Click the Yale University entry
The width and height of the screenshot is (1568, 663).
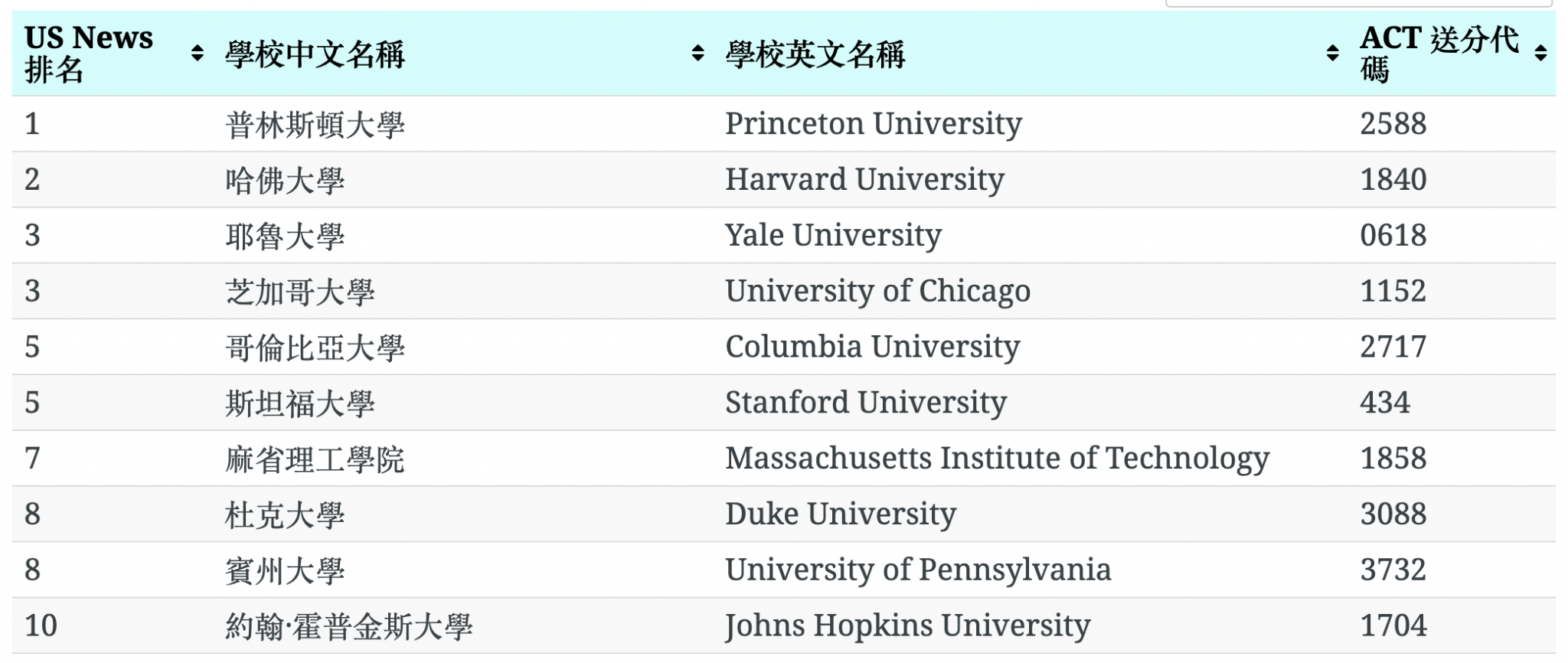point(833,235)
